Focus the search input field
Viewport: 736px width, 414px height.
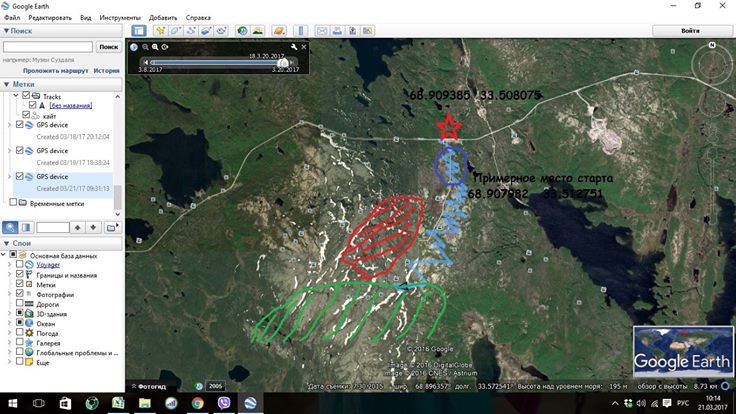coord(48,47)
